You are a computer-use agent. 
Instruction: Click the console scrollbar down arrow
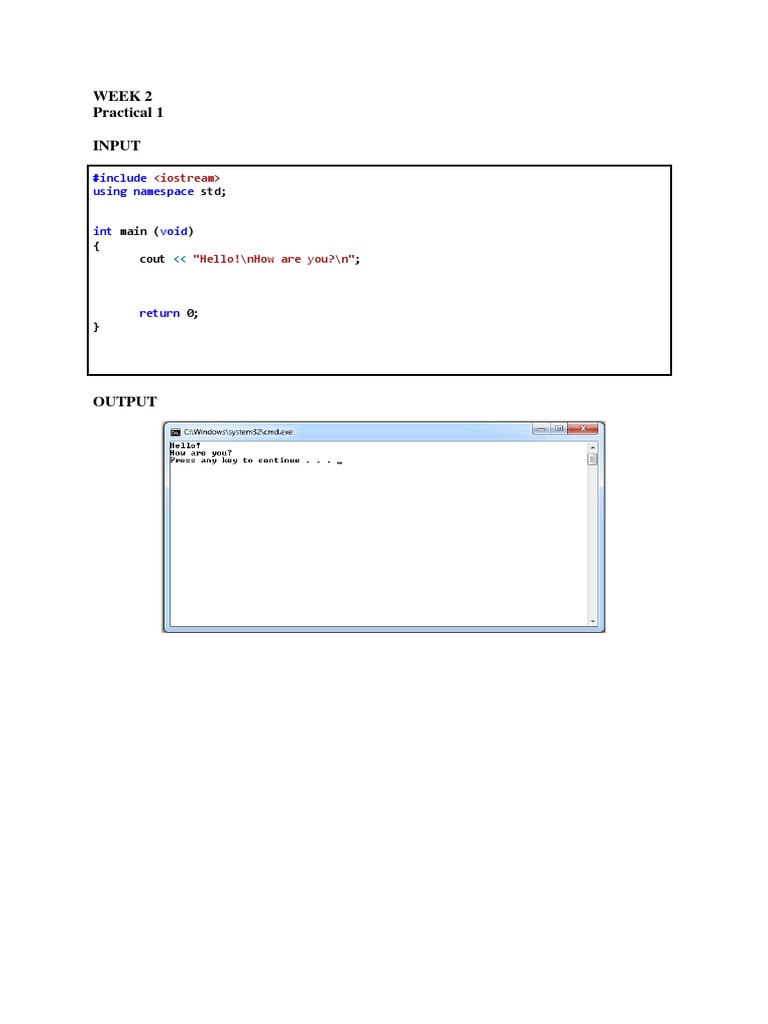point(592,621)
